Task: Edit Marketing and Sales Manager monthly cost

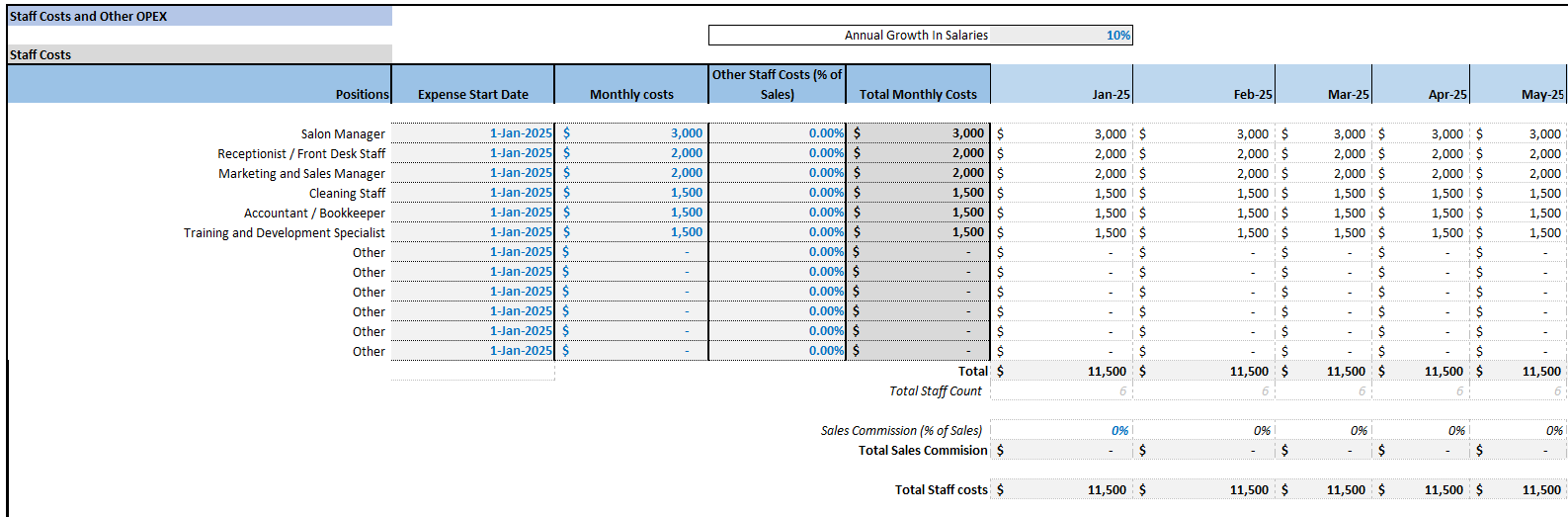Action: pyautogui.click(x=631, y=173)
